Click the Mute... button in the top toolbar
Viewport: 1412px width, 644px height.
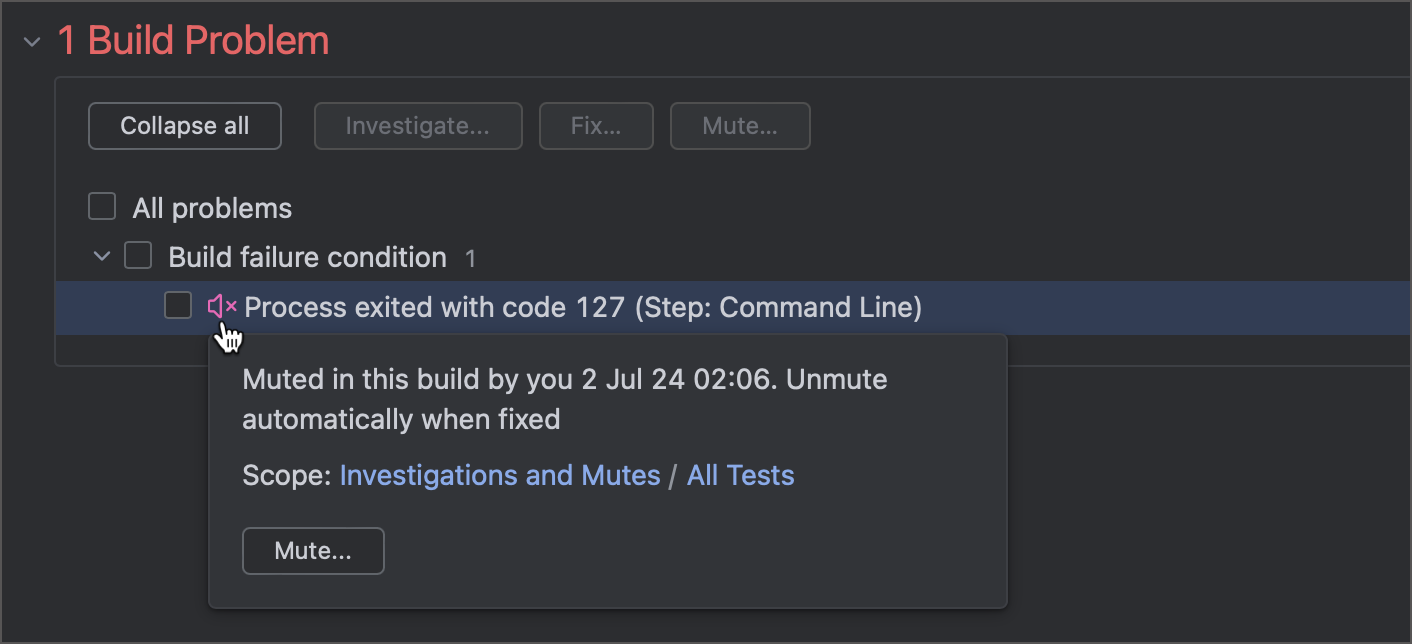pyautogui.click(x=740, y=126)
